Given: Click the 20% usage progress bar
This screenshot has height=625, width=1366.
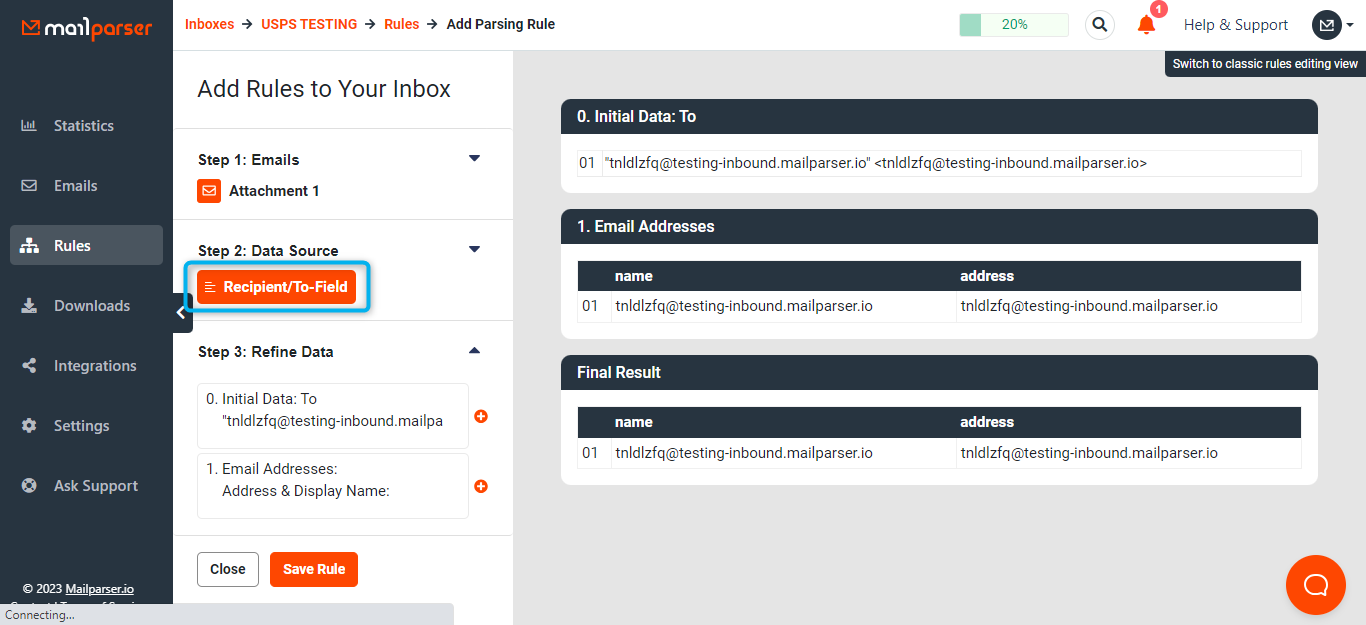Looking at the screenshot, I should [x=1013, y=24].
